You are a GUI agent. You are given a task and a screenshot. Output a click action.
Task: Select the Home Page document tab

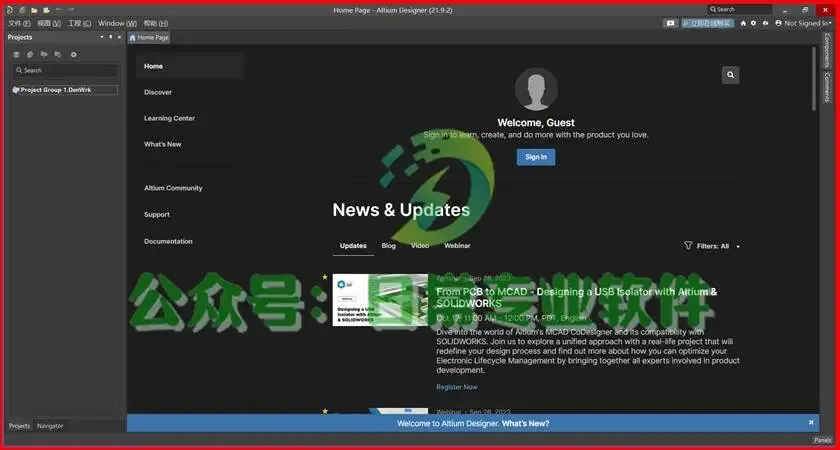click(x=149, y=38)
